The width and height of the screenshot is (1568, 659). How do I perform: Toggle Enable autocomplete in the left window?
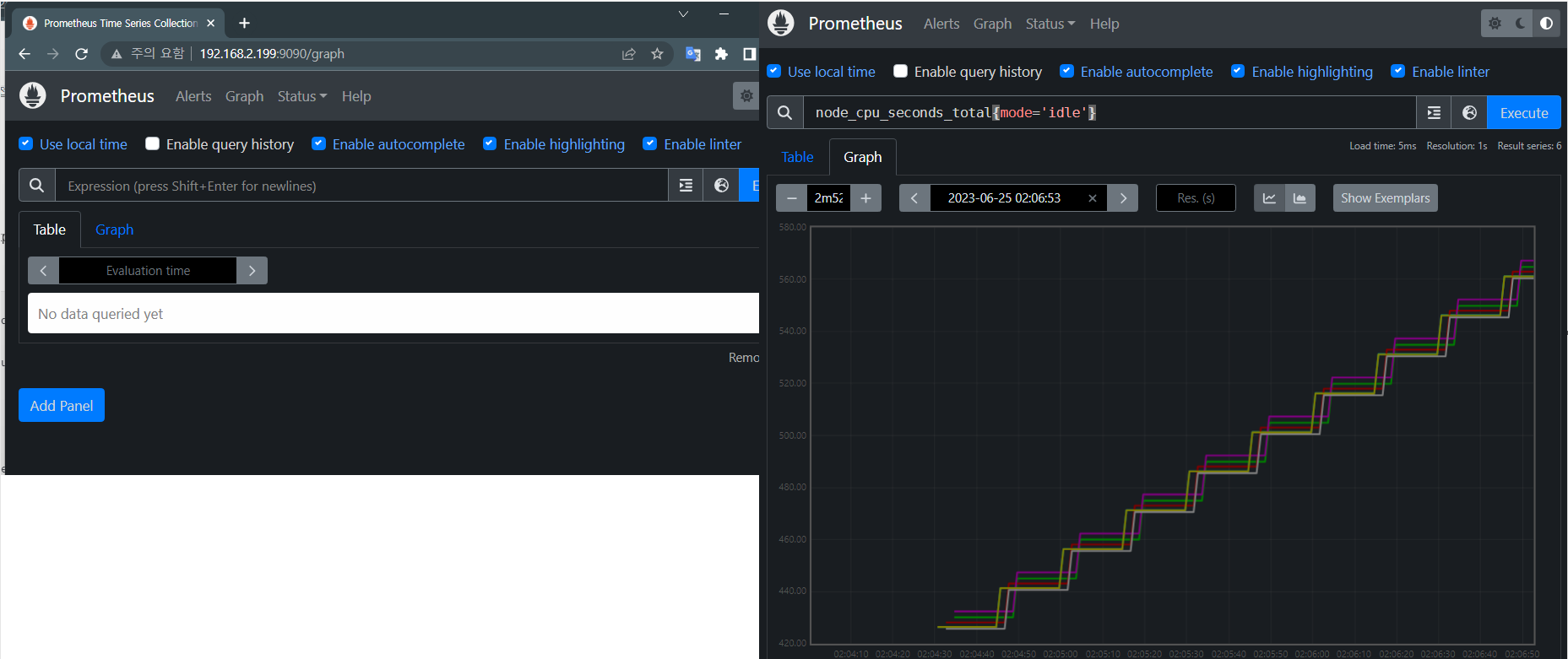pos(318,143)
